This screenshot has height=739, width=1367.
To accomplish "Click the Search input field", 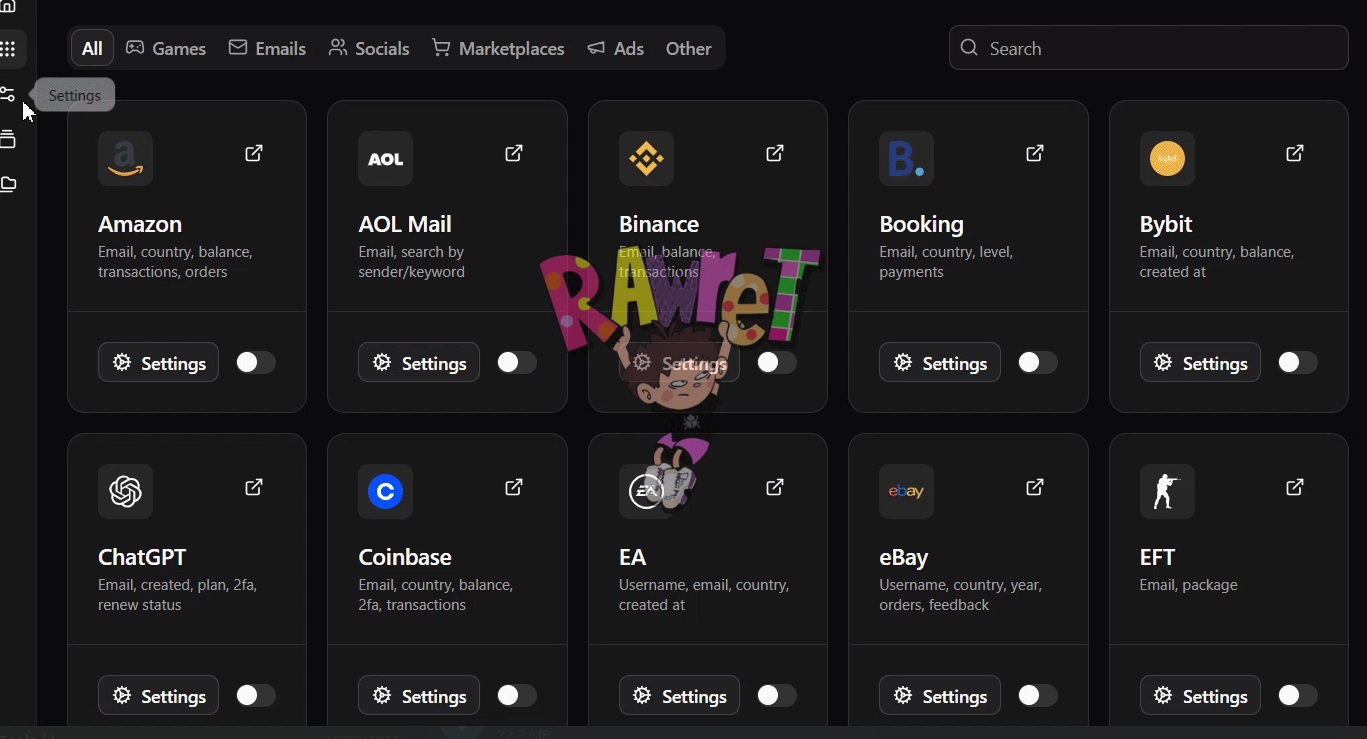I will pos(1148,48).
